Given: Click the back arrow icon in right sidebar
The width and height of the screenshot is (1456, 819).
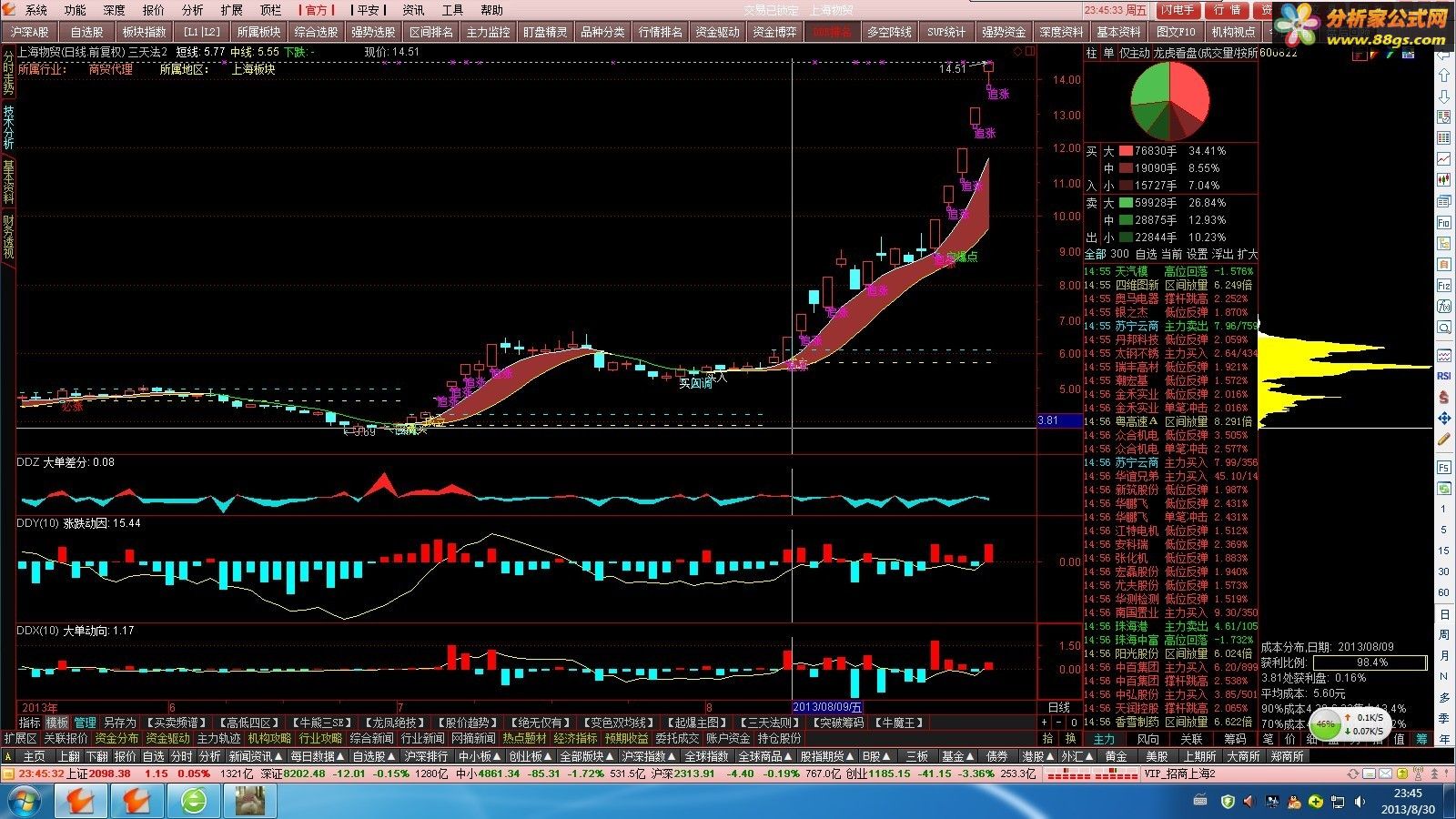Looking at the screenshot, I should click(1443, 55).
